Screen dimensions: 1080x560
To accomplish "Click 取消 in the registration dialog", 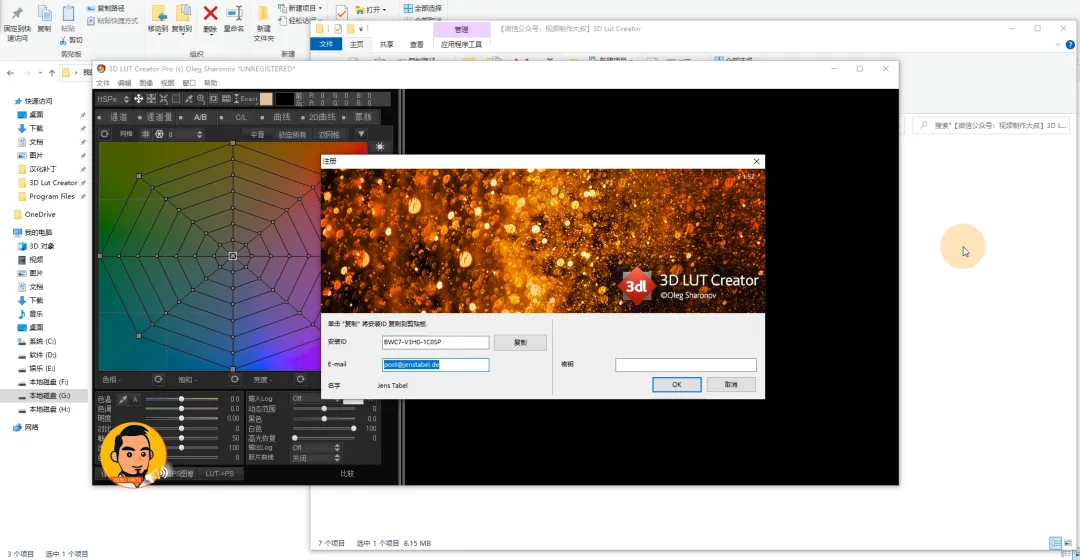I will 731,384.
